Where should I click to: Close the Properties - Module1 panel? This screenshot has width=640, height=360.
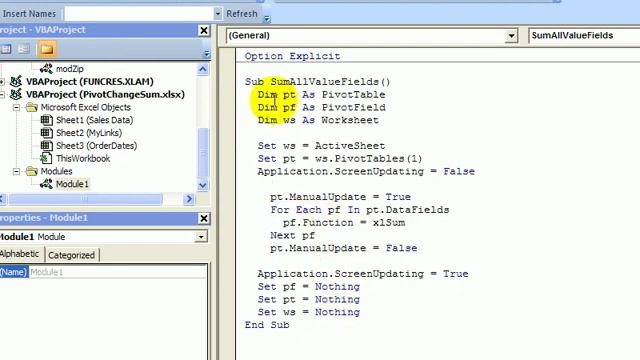(x=203, y=218)
